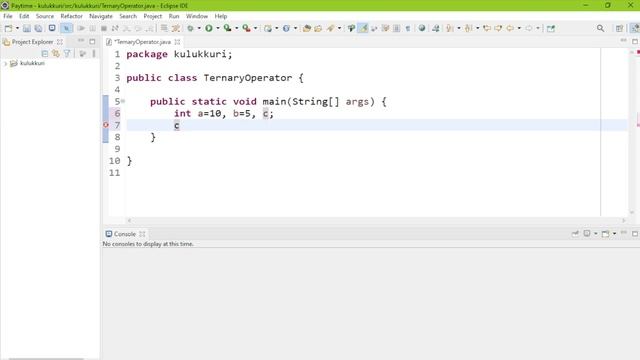Click the Open Type icon
This screenshot has height=360, width=640.
[x=307, y=28]
